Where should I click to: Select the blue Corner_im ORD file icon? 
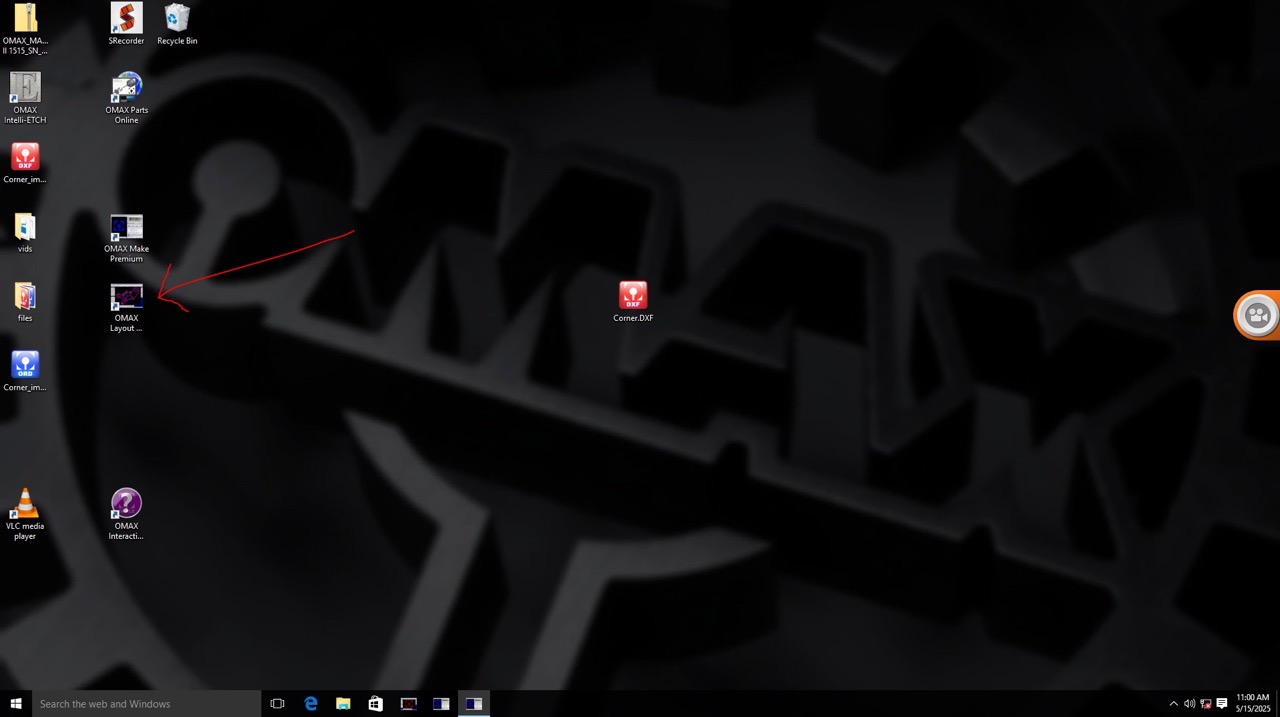[x=25, y=371]
